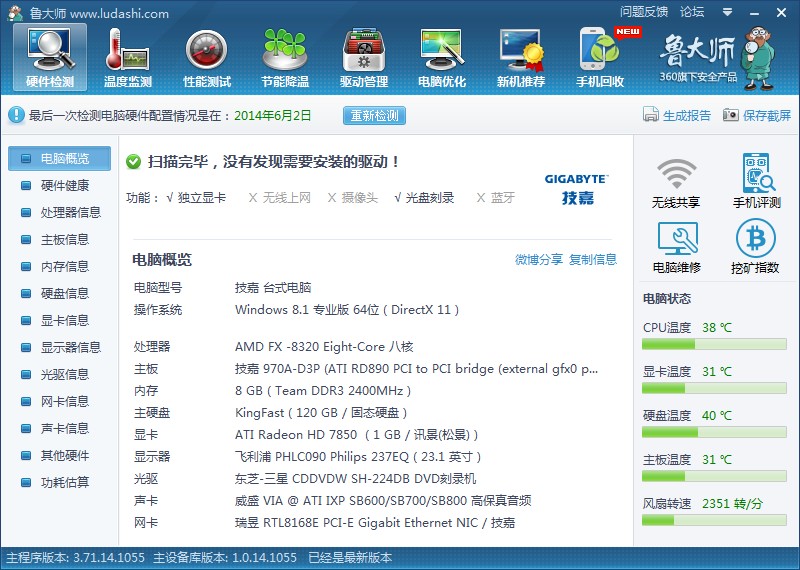Select 内存信息 in the sidebar
The image size is (800, 570).
point(59,266)
